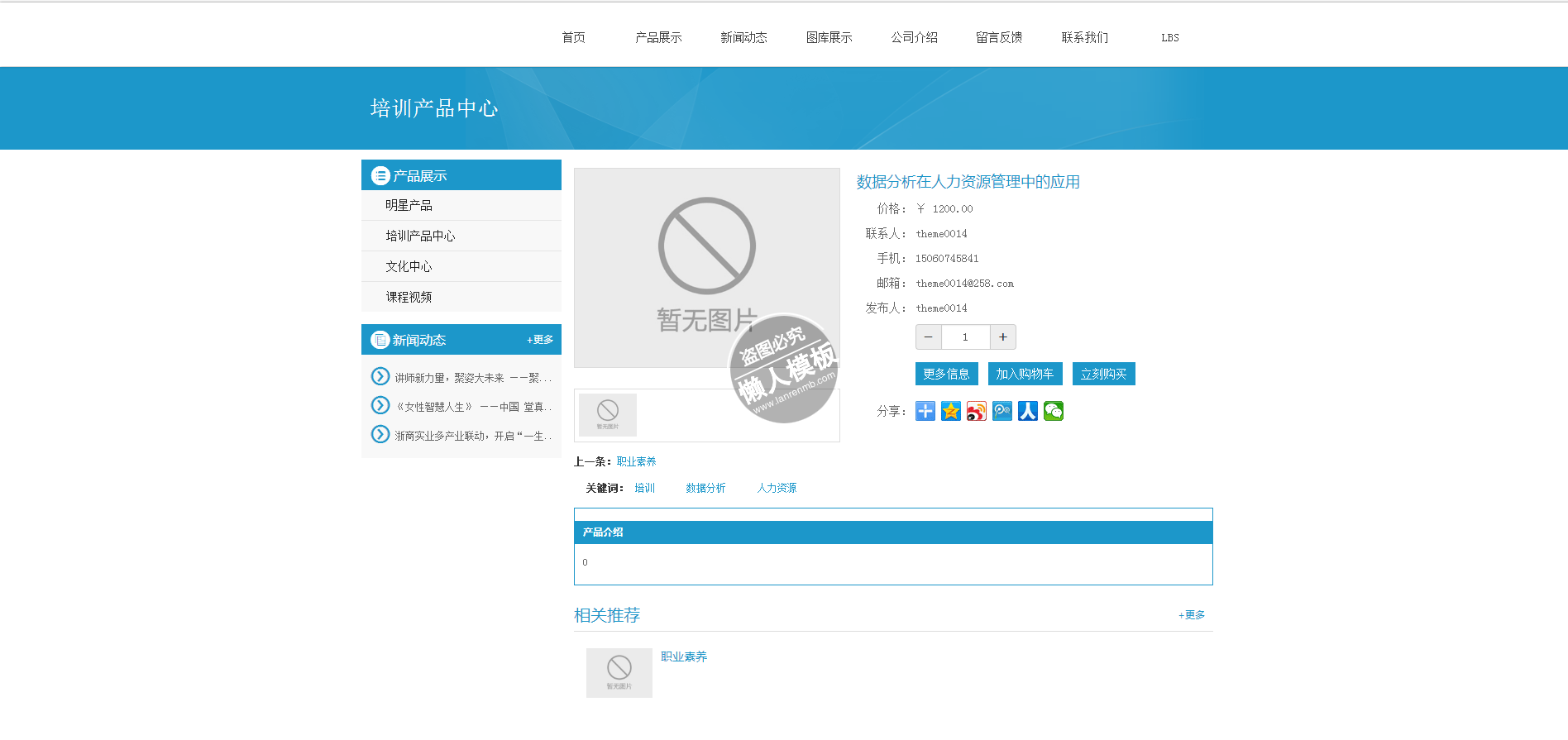Expand 相关推荐 with +更多 link
The width and height of the screenshot is (1568, 740).
1191,615
